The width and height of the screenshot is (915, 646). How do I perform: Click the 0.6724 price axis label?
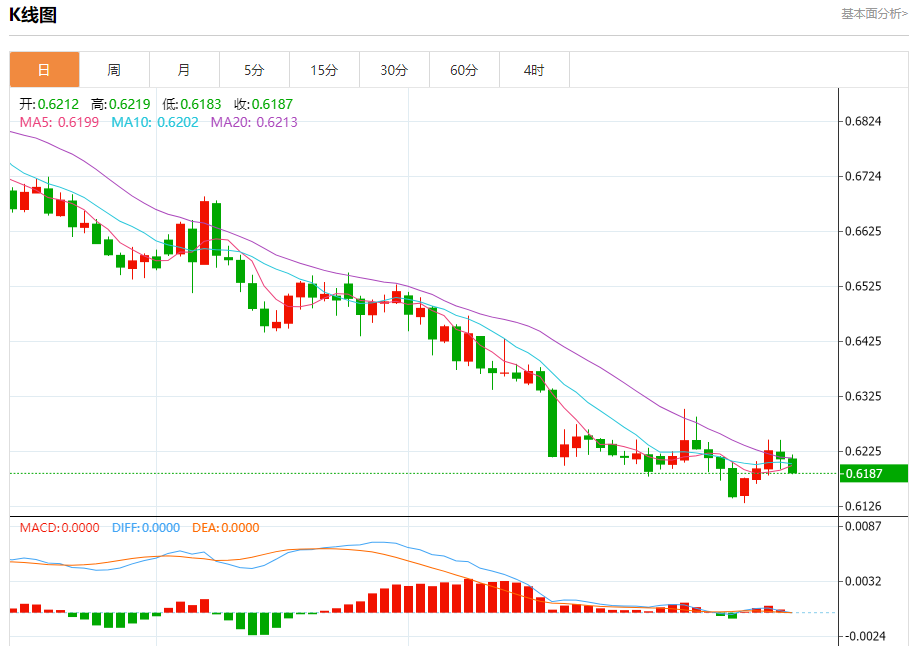pyautogui.click(x=863, y=176)
